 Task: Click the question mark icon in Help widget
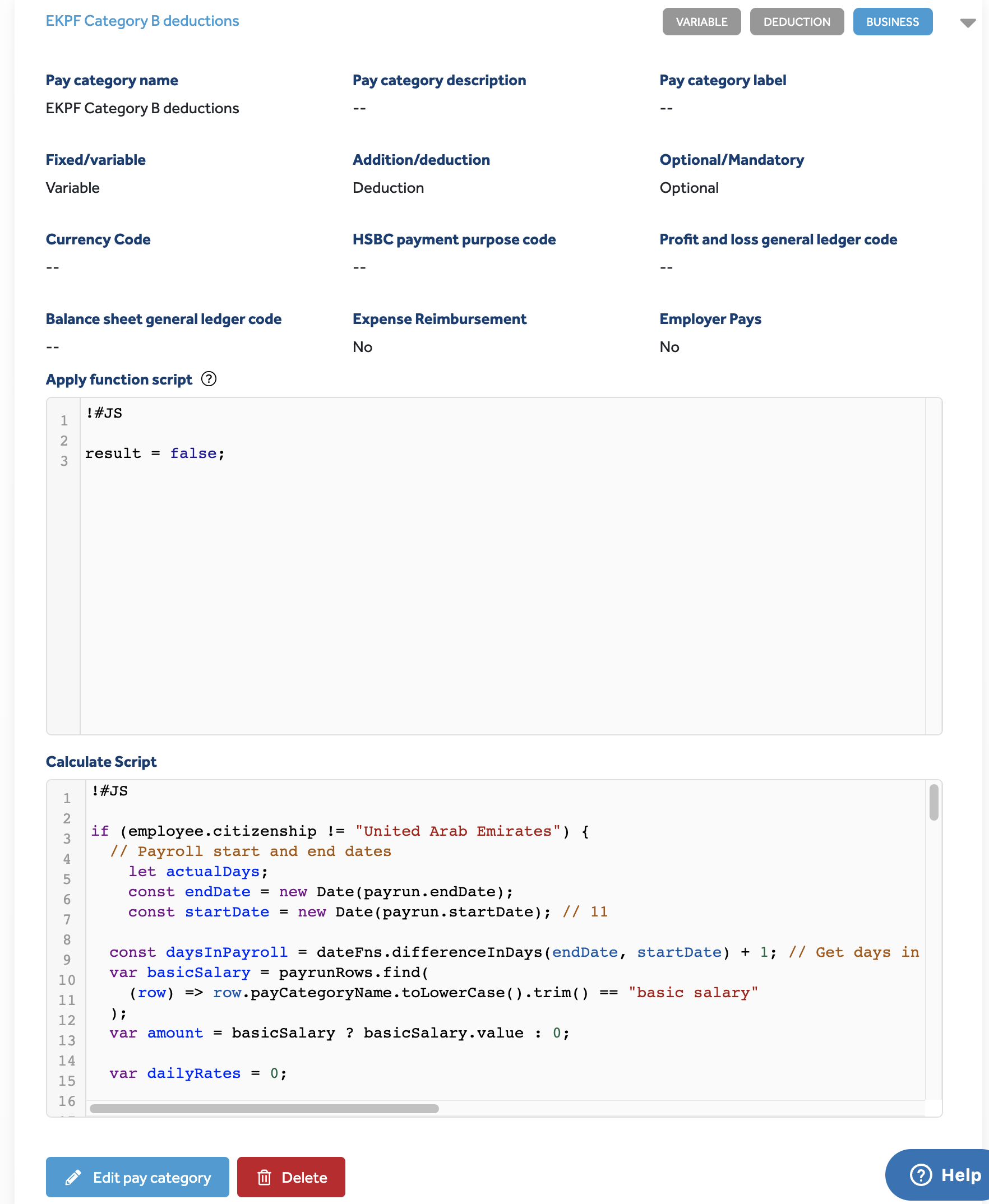[920, 1174]
